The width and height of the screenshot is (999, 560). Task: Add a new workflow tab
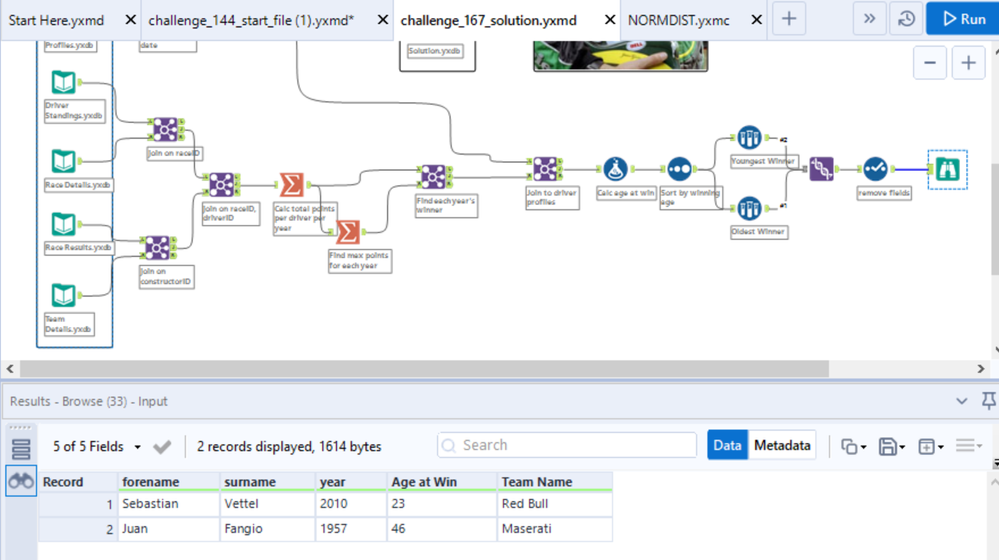coord(789,18)
